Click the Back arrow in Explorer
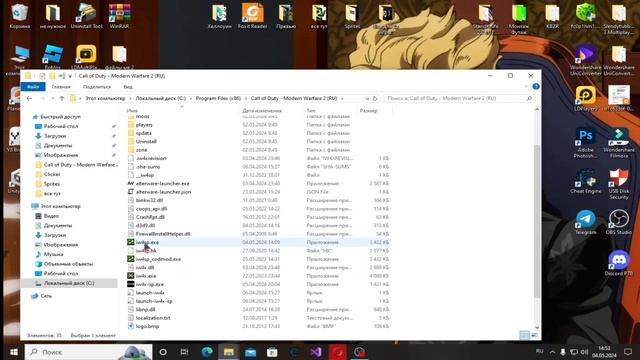640x360 pixels. (29, 98)
